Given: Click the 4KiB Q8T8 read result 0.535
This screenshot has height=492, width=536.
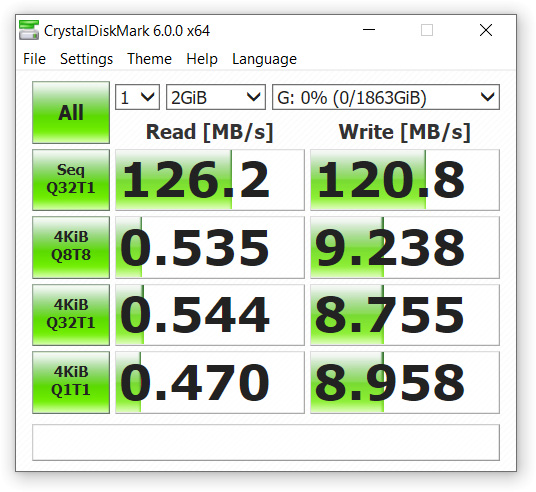Looking at the screenshot, I should coord(210,247).
